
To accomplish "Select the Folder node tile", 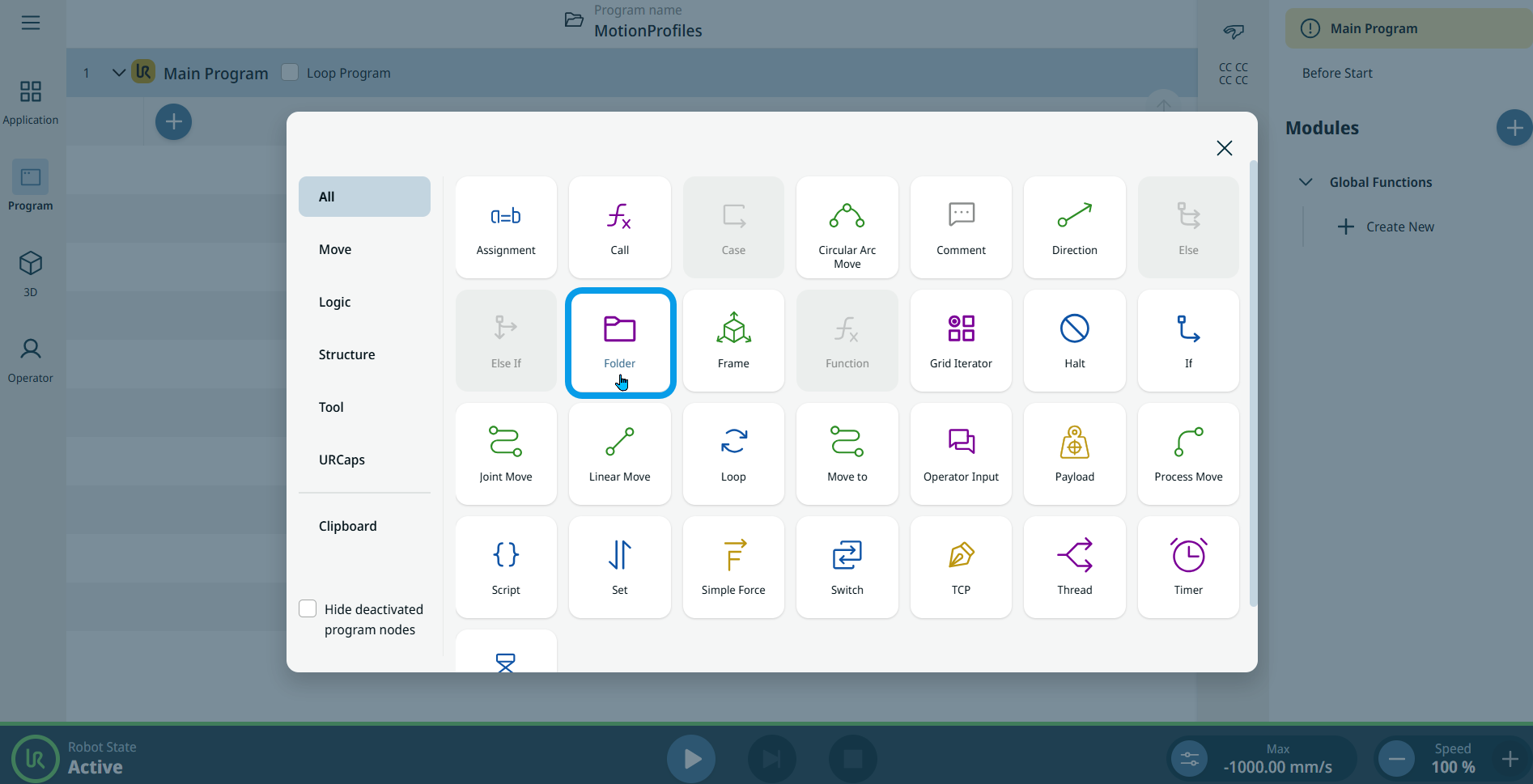I will click(x=619, y=341).
